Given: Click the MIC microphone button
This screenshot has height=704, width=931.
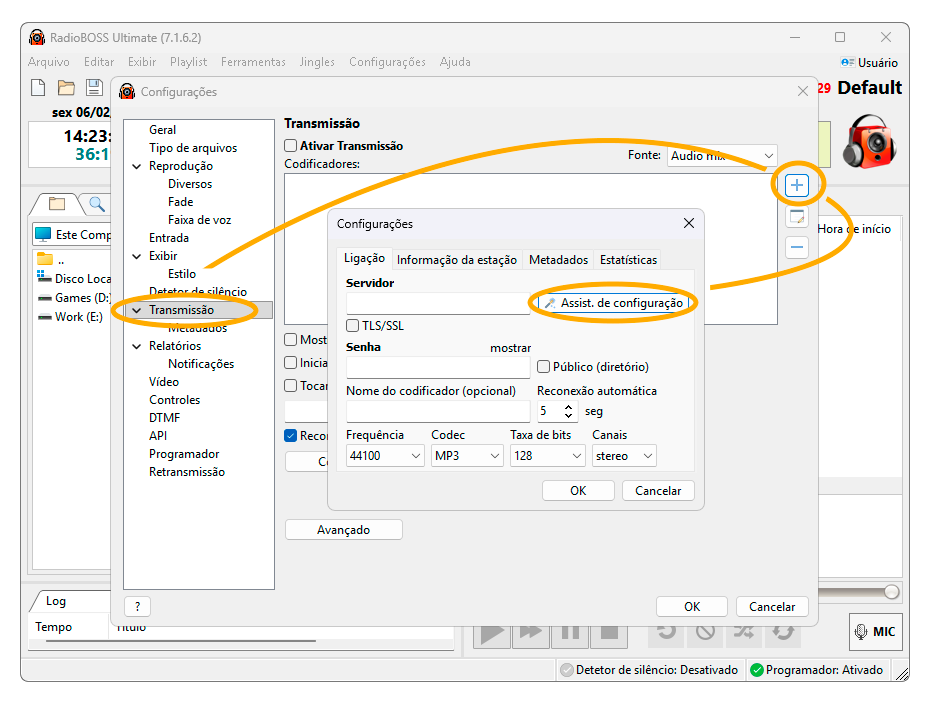Looking at the screenshot, I should 874,631.
